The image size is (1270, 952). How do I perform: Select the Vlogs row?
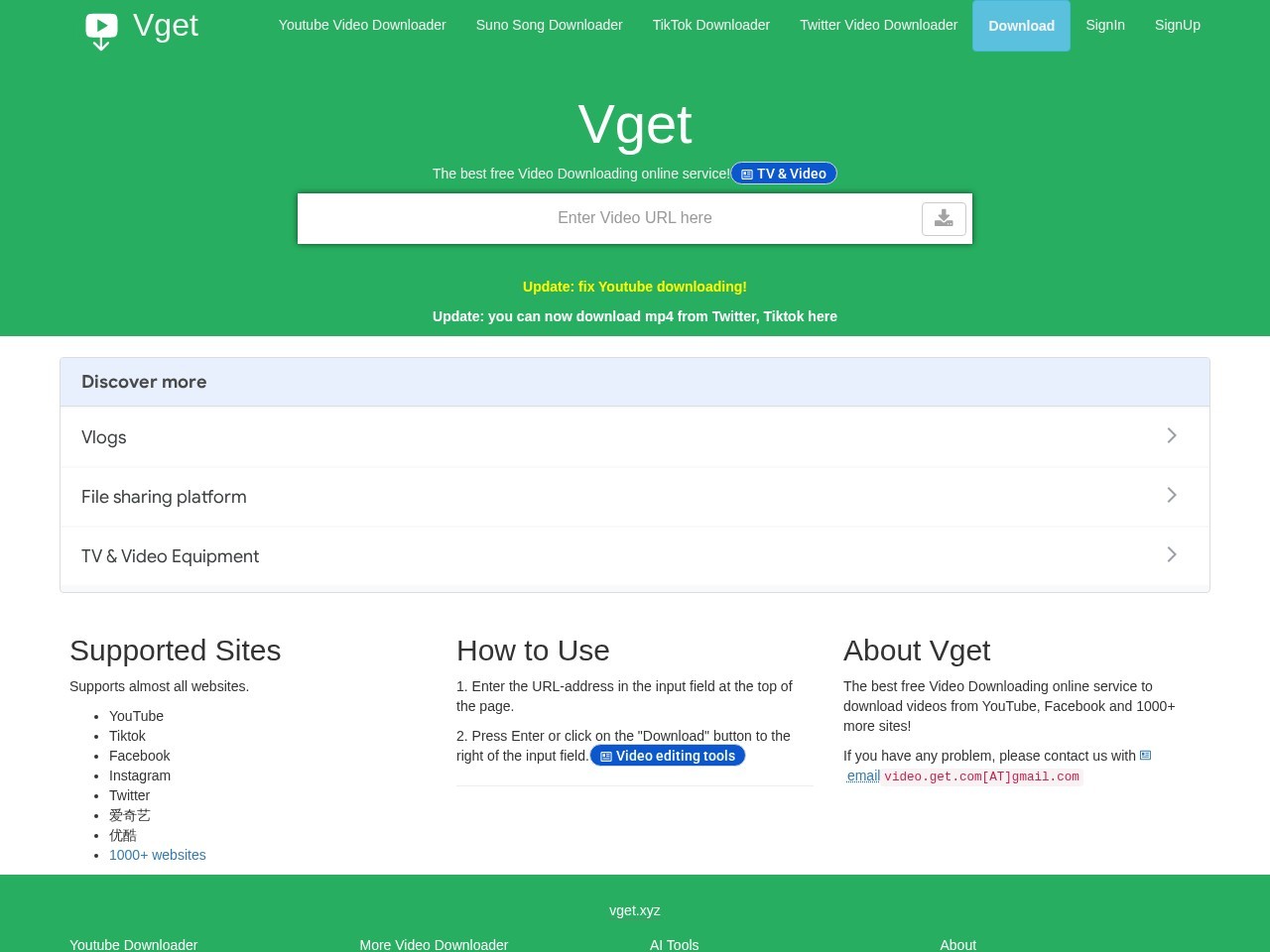(635, 436)
